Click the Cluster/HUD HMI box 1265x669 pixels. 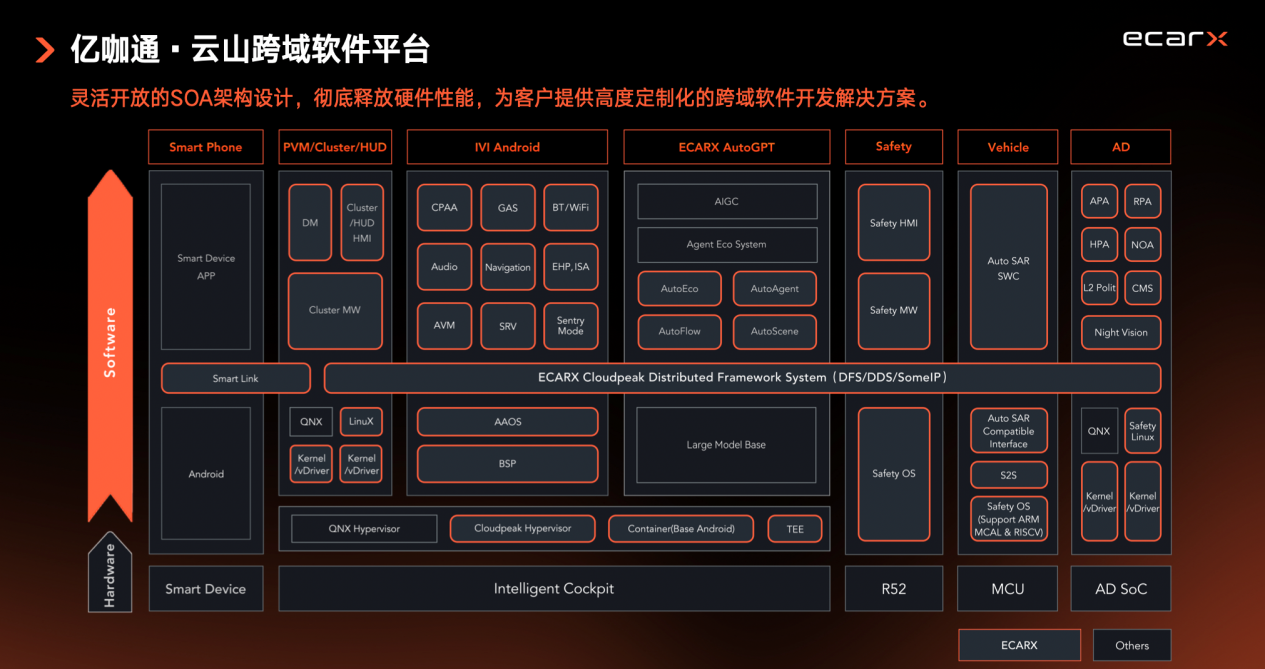[362, 222]
